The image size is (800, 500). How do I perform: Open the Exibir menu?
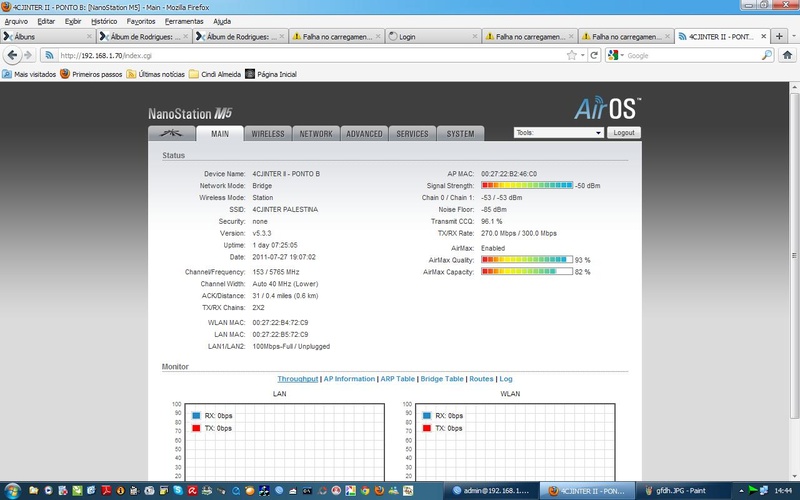click(x=73, y=21)
